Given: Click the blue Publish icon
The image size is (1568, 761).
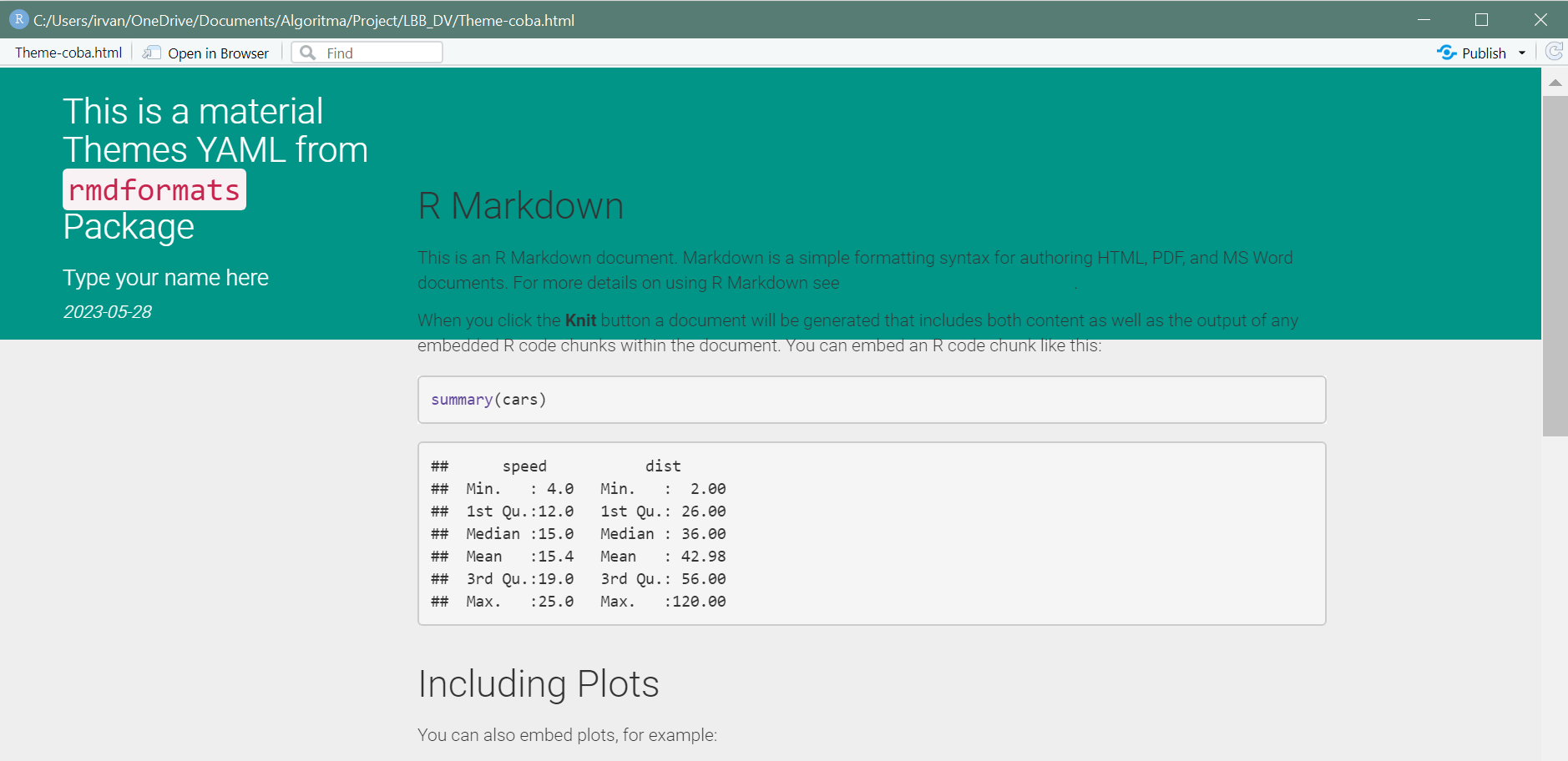Looking at the screenshot, I should point(1446,53).
